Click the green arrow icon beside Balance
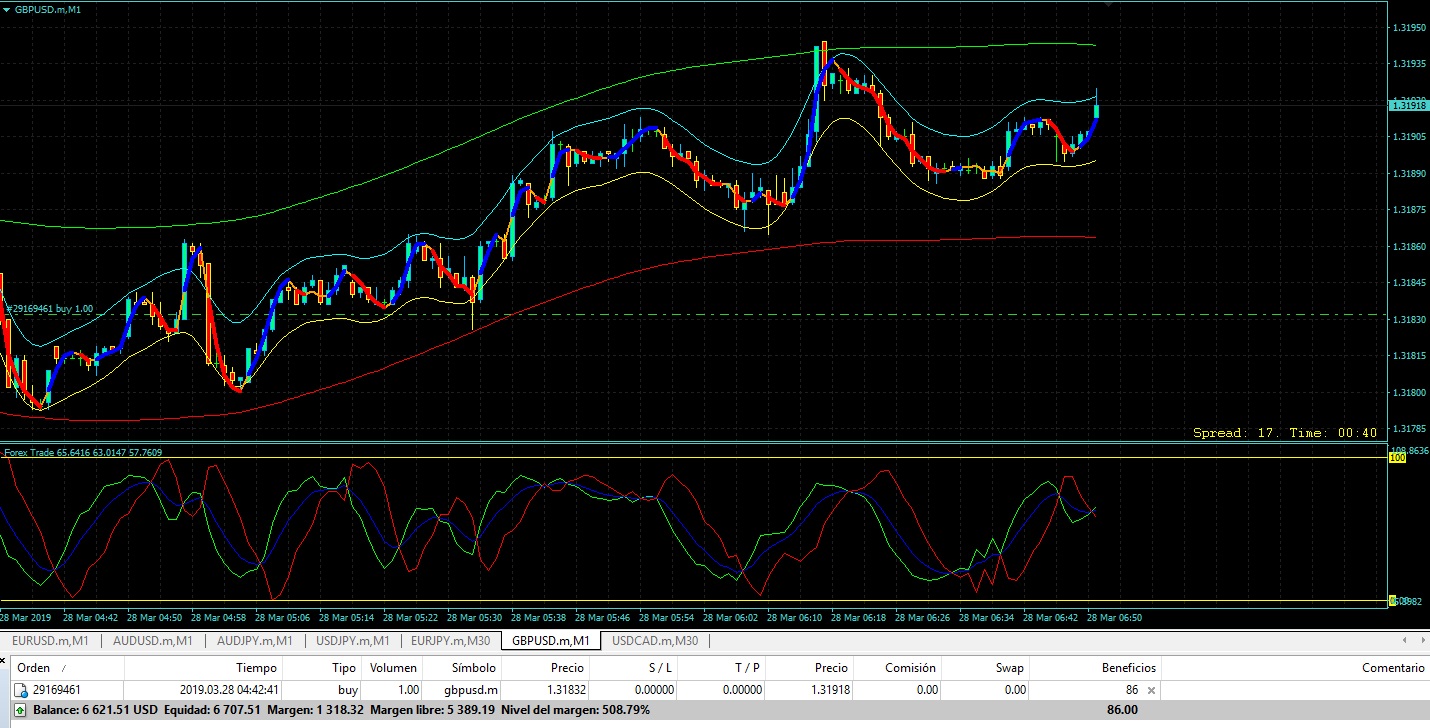This screenshot has width=1430, height=728. (x=20, y=710)
